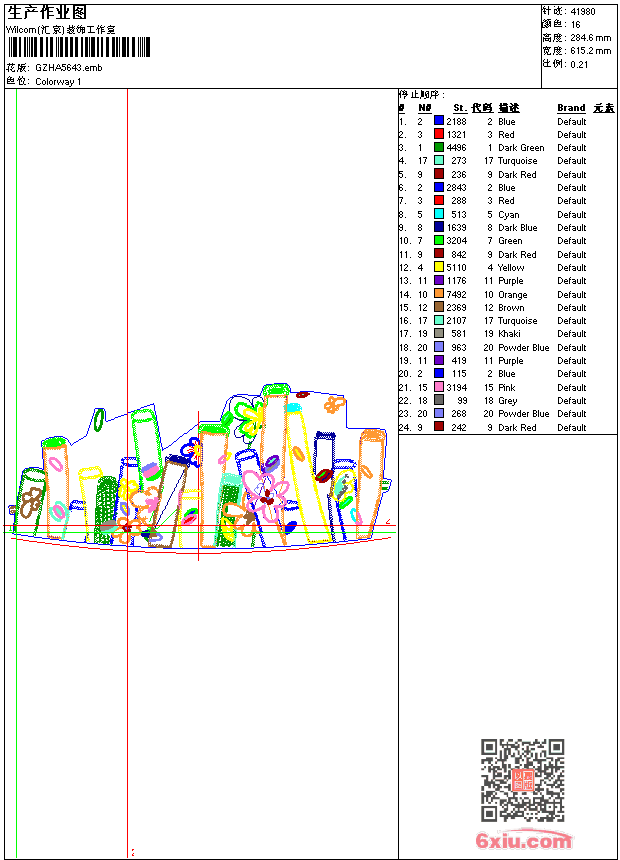Select the scale value 0.21
This screenshot has width=620, height=860.
tap(579, 64)
